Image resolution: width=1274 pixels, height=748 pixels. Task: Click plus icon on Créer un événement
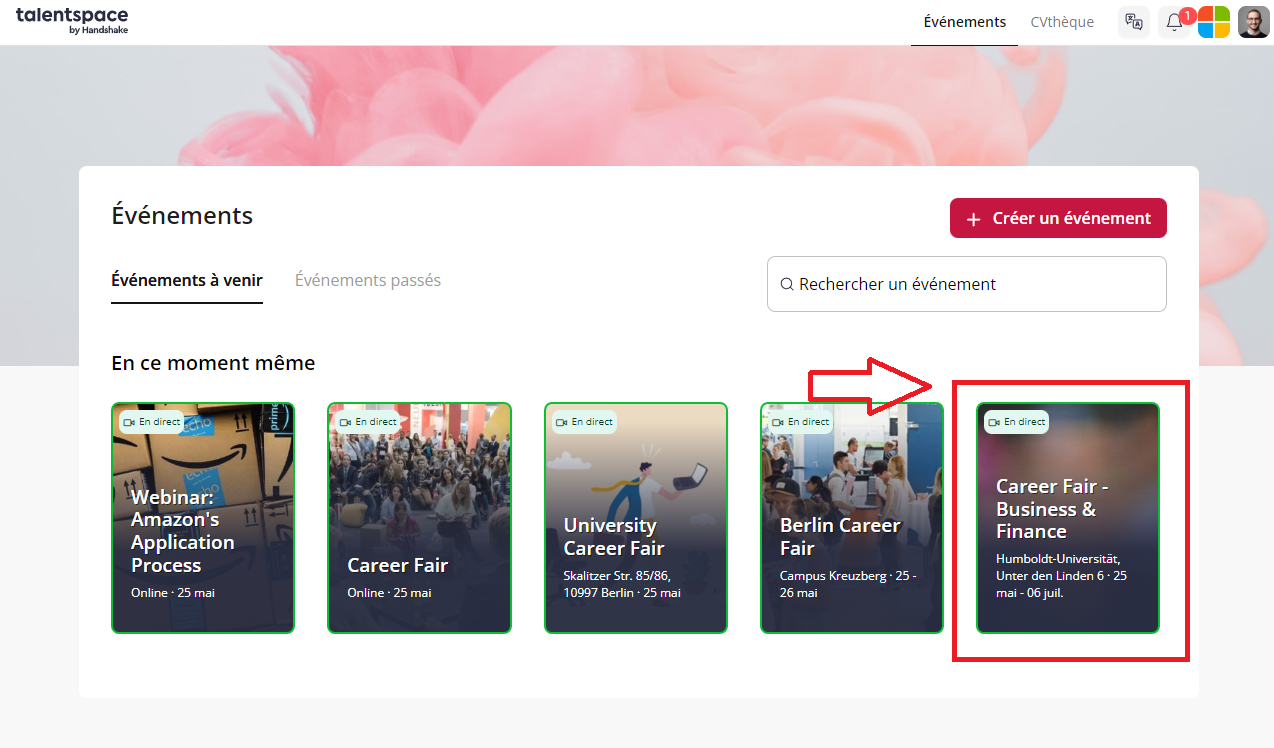973,219
